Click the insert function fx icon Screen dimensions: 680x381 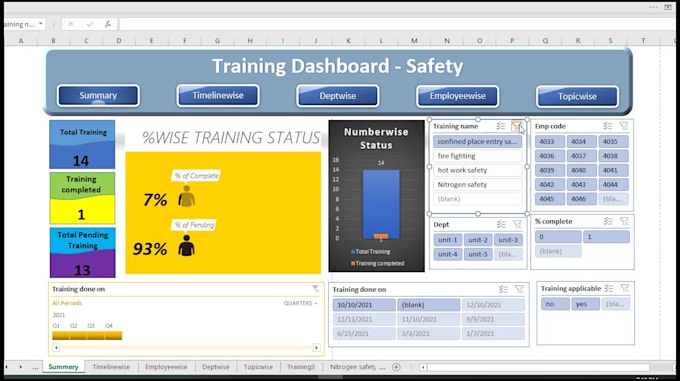coord(108,24)
